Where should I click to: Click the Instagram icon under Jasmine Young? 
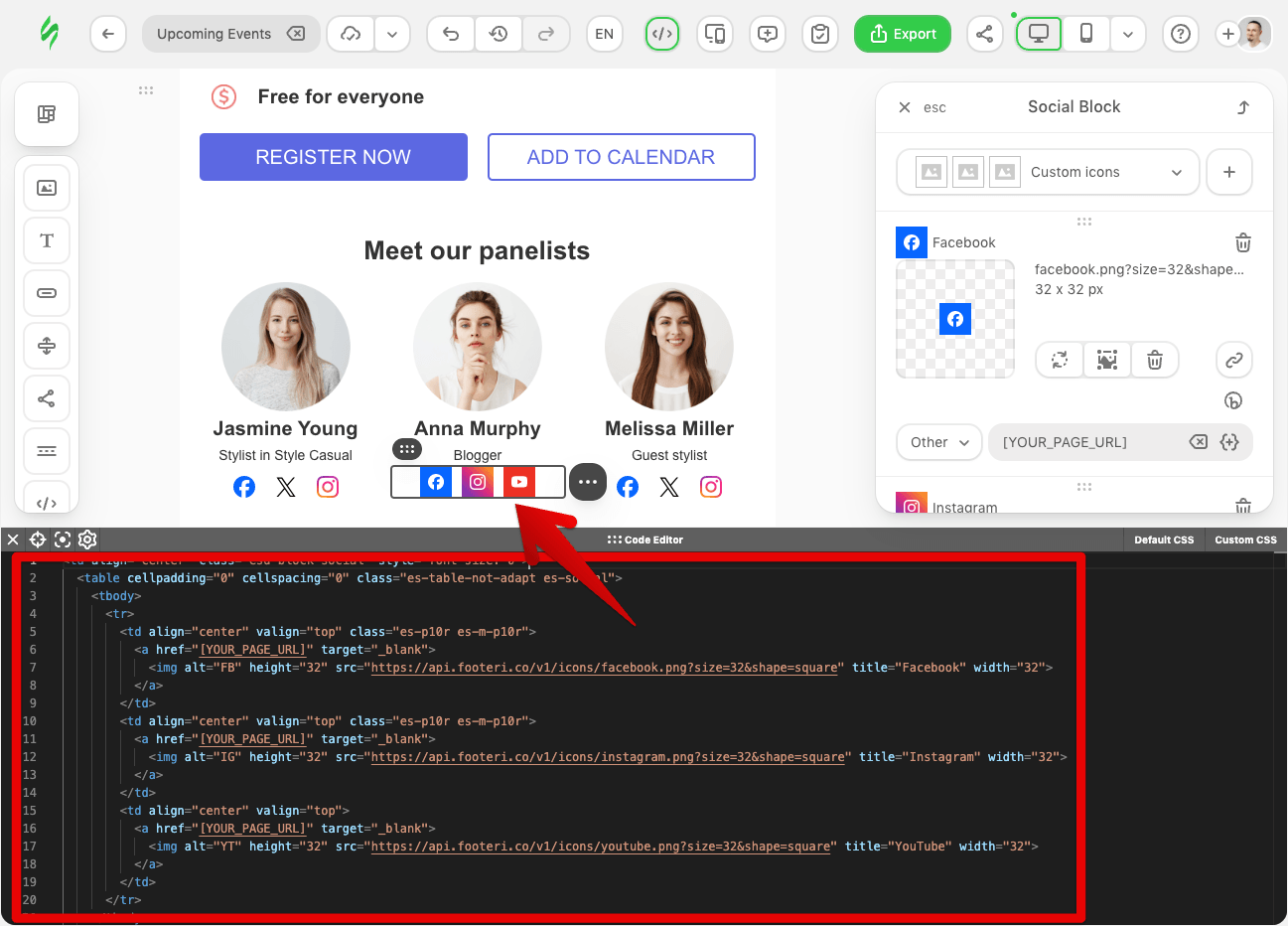pos(328,487)
